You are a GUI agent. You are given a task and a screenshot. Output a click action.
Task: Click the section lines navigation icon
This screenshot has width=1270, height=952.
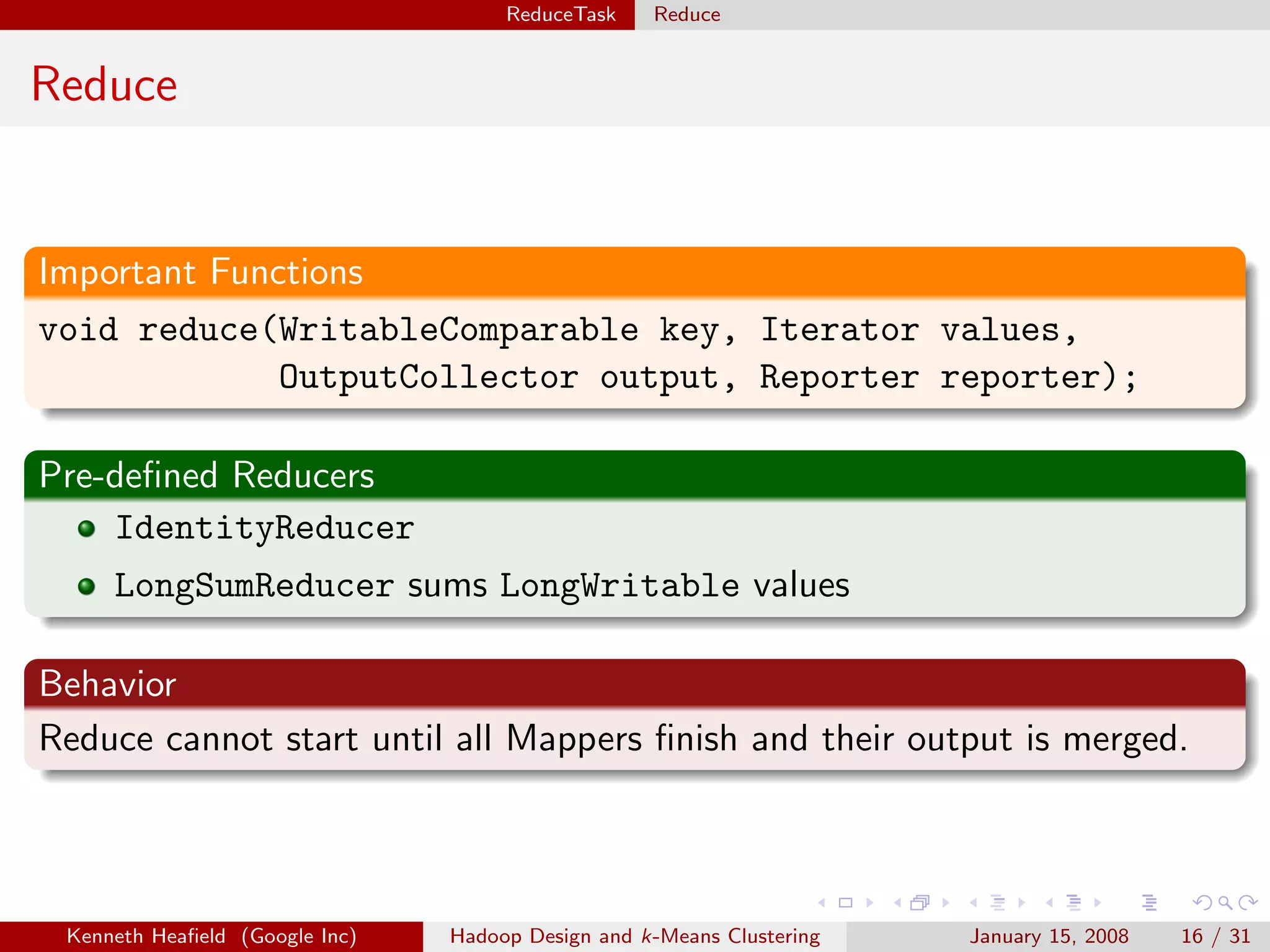[x=1073, y=903]
